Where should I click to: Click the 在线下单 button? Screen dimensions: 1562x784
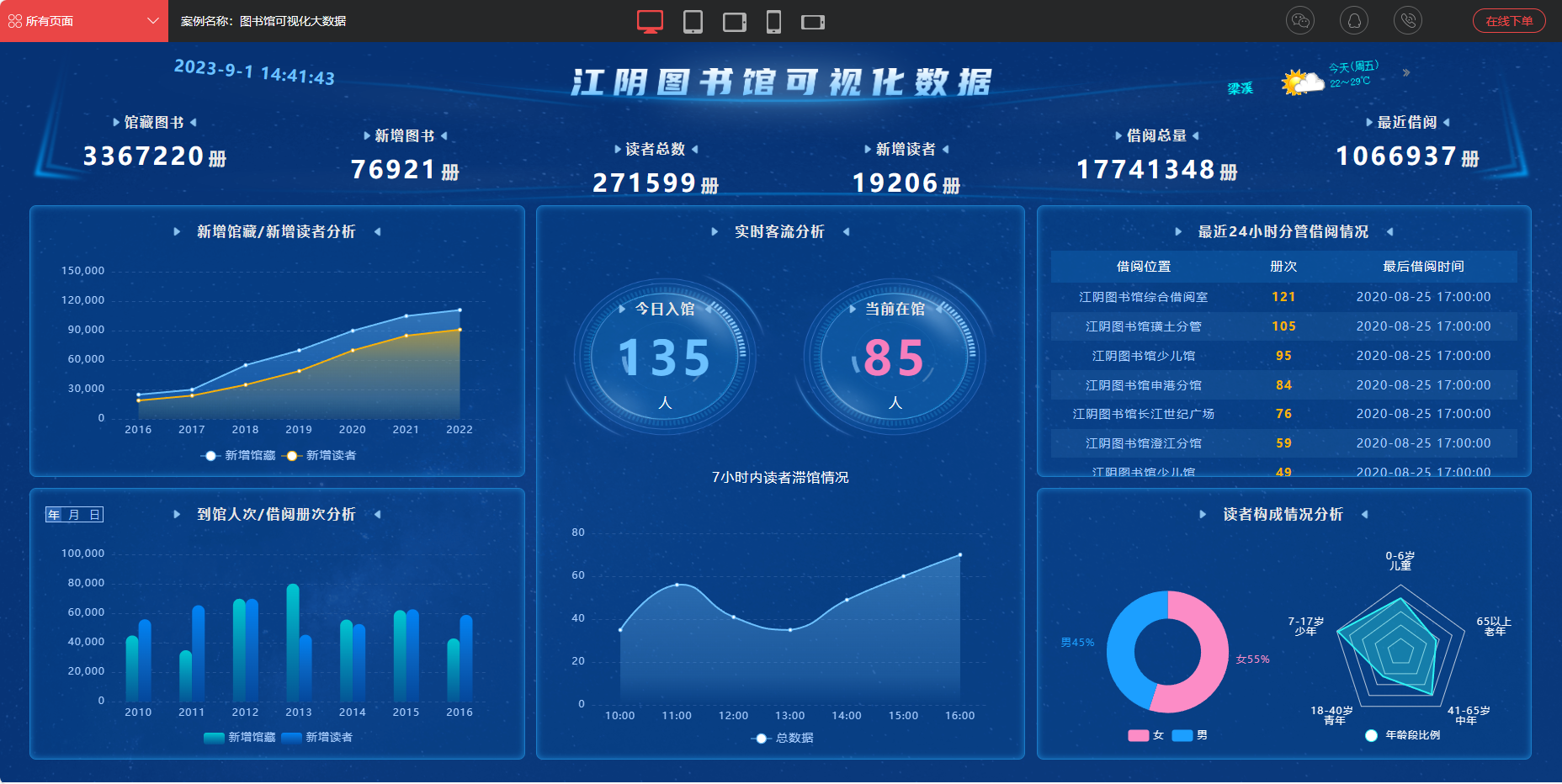point(1509,21)
